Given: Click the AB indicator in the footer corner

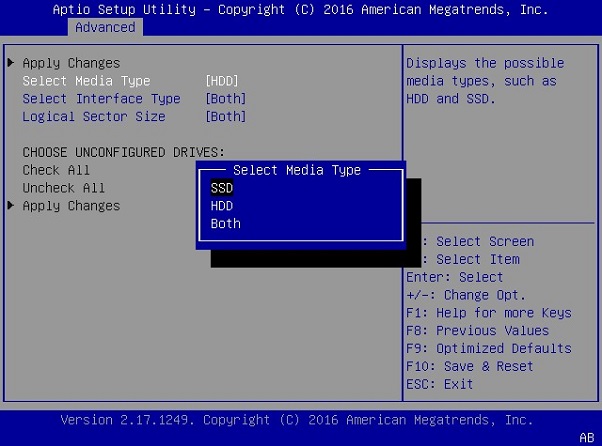Looking at the screenshot, I should point(586,437).
